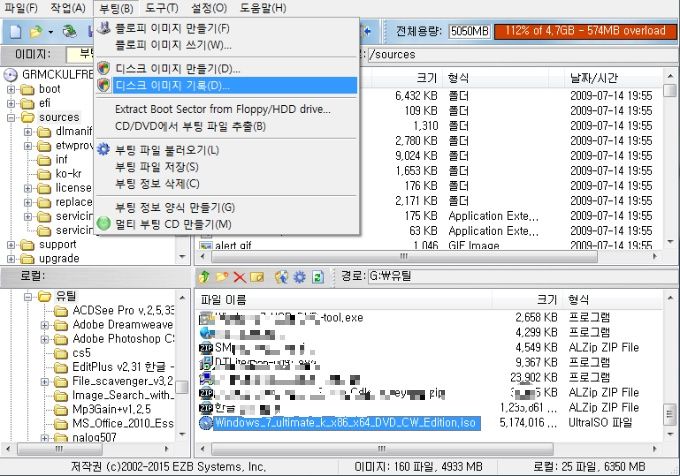Open the 파일(F) menu
The height and width of the screenshot is (476, 680).
[x=21, y=8]
